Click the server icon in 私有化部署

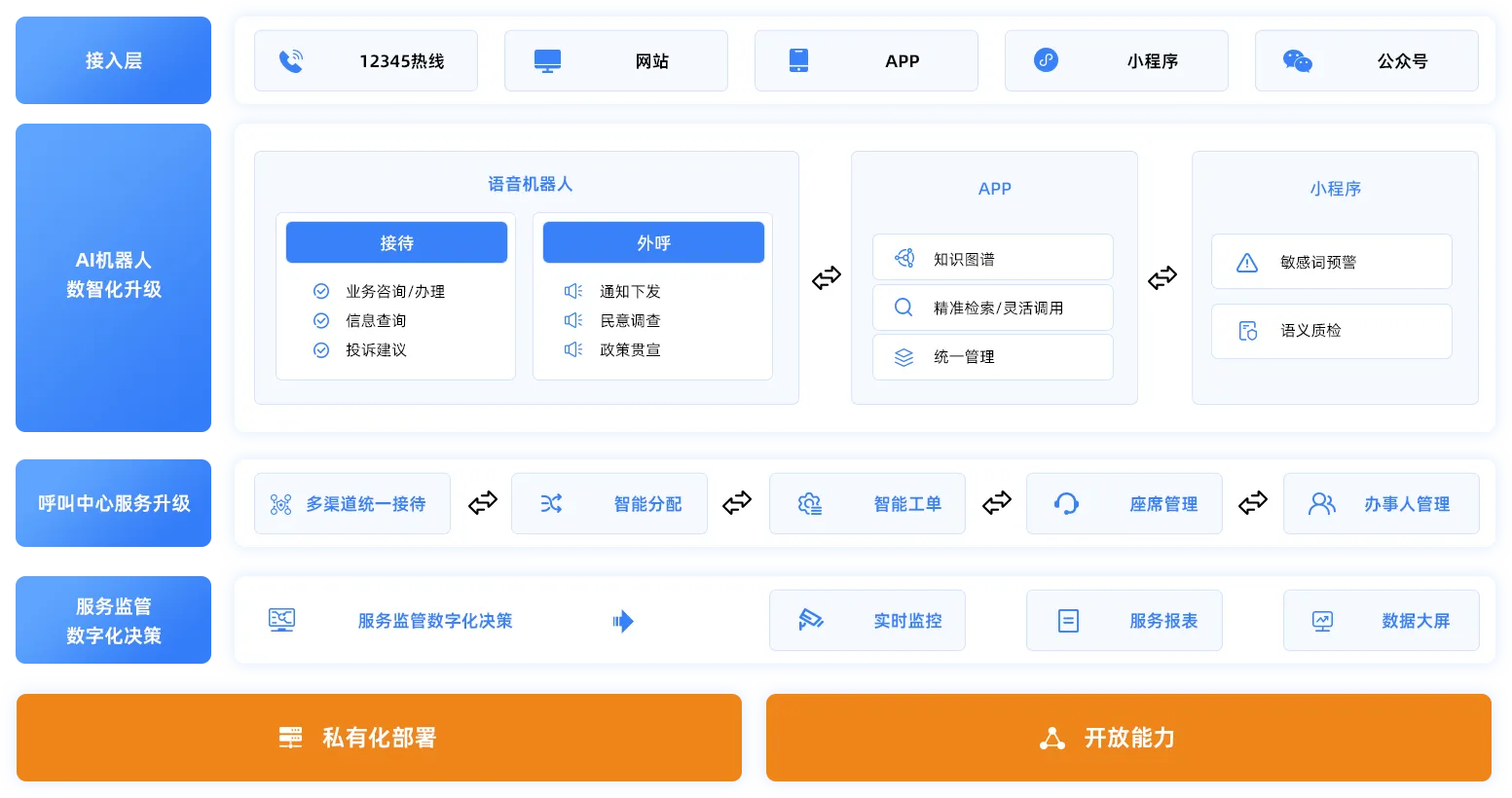click(x=290, y=738)
